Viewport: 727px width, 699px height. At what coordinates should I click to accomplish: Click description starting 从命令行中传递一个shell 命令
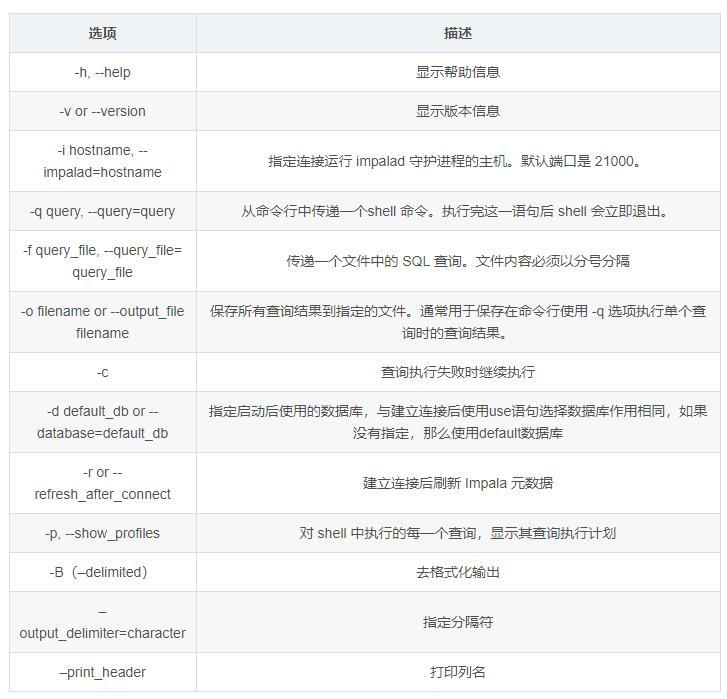(458, 211)
